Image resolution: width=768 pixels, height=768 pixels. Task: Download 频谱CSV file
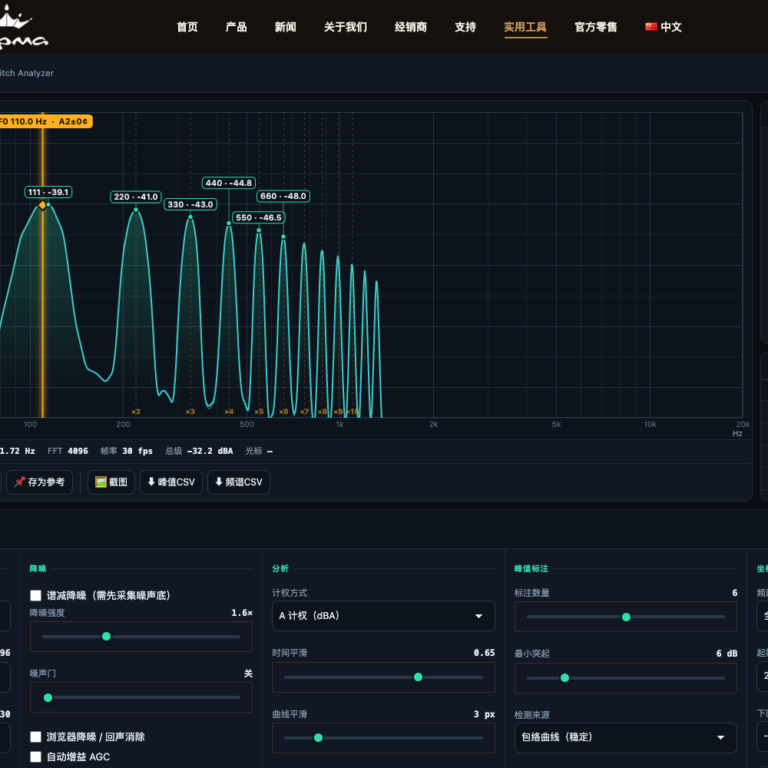(239, 482)
